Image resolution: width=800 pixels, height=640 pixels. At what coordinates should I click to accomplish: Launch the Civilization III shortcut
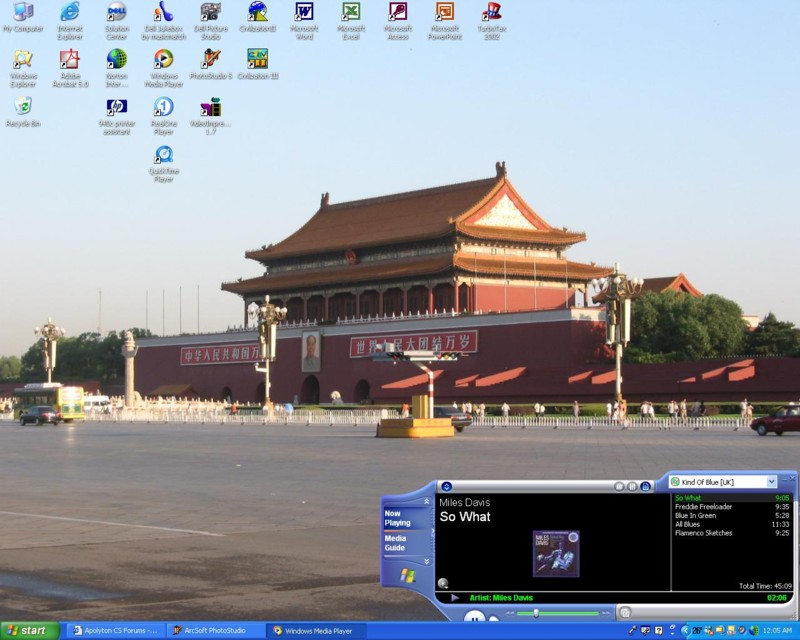coord(257,60)
